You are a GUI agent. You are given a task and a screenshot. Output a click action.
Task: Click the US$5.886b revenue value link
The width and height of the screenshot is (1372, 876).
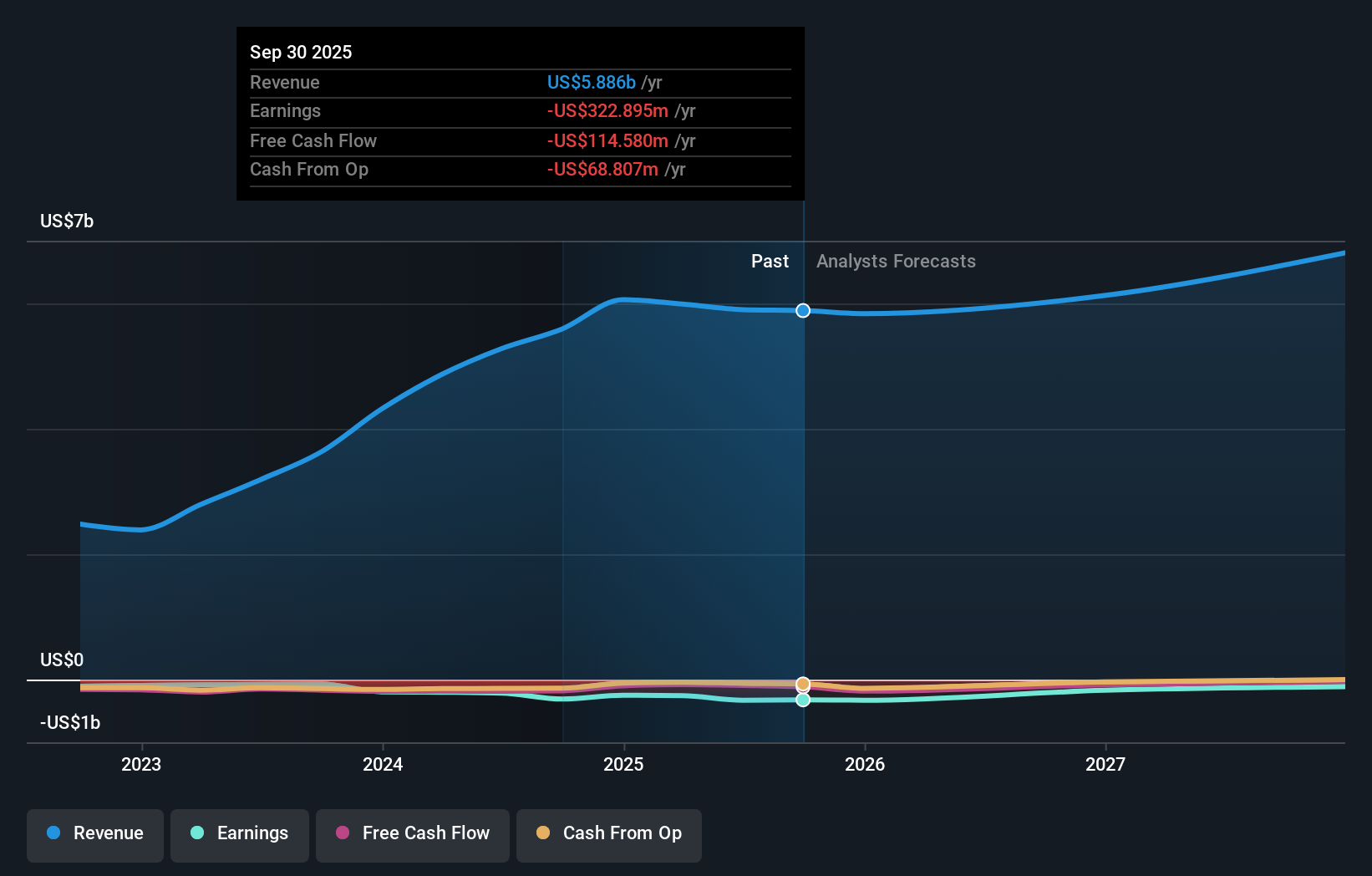pos(590,83)
